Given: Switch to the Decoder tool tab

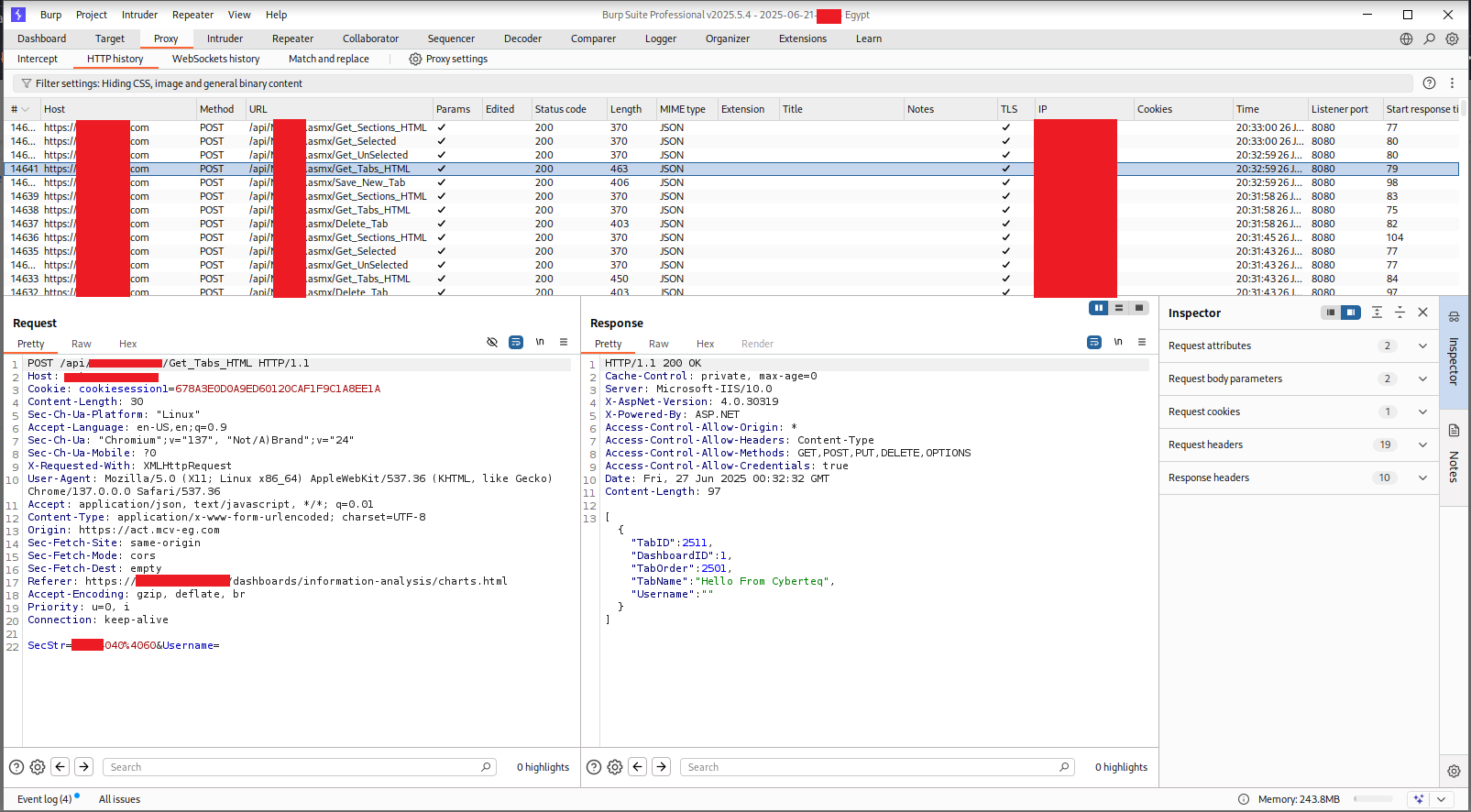Looking at the screenshot, I should (522, 38).
